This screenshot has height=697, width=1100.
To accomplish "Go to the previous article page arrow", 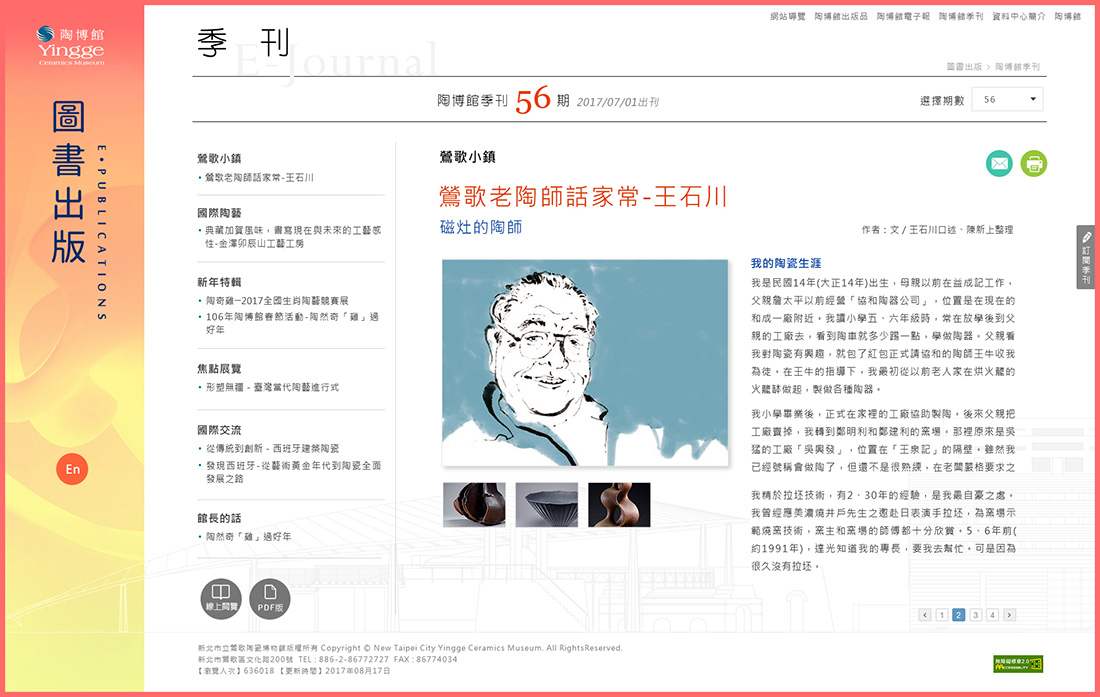I will (925, 615).
